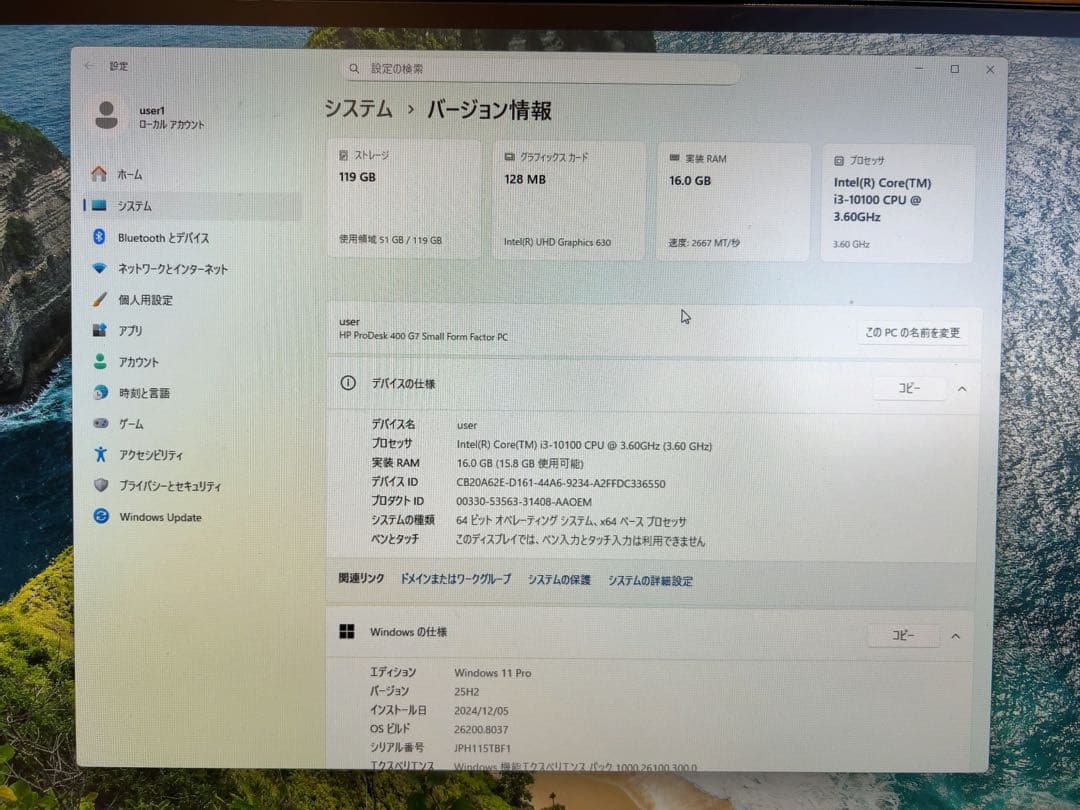Click the Windows Update sync icon
The width and height of the screenshot is (1080, 810).
click(101, 516)
